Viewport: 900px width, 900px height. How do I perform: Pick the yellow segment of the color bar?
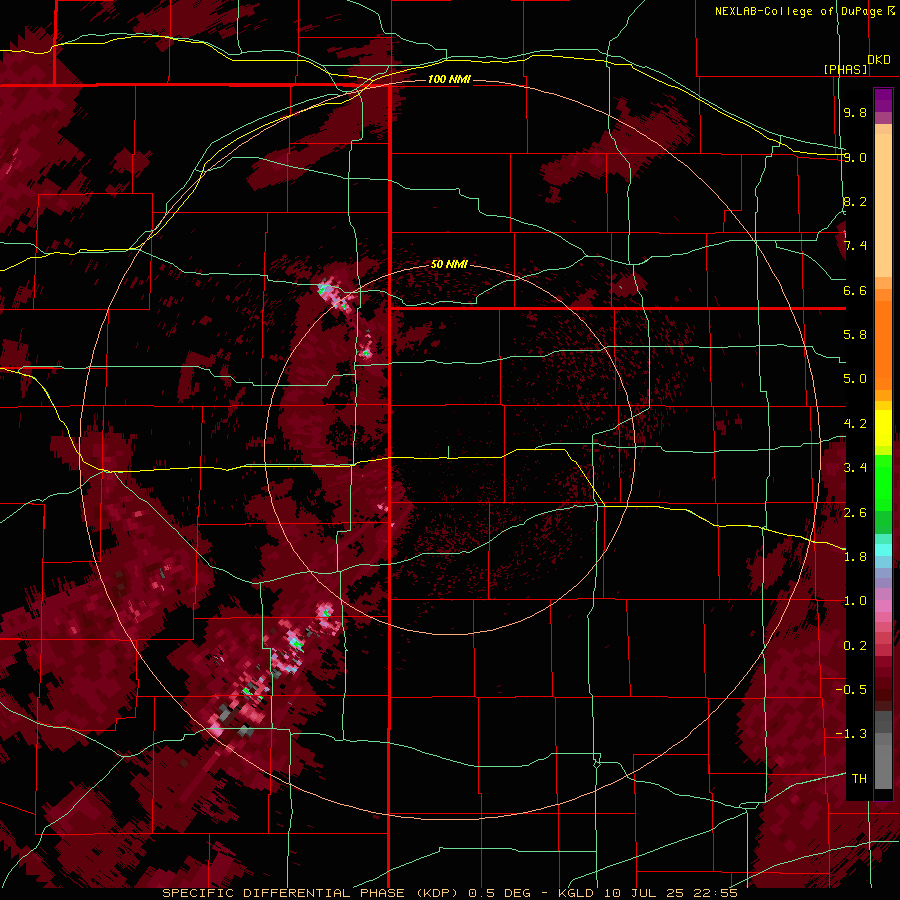[x=883, y=428]
